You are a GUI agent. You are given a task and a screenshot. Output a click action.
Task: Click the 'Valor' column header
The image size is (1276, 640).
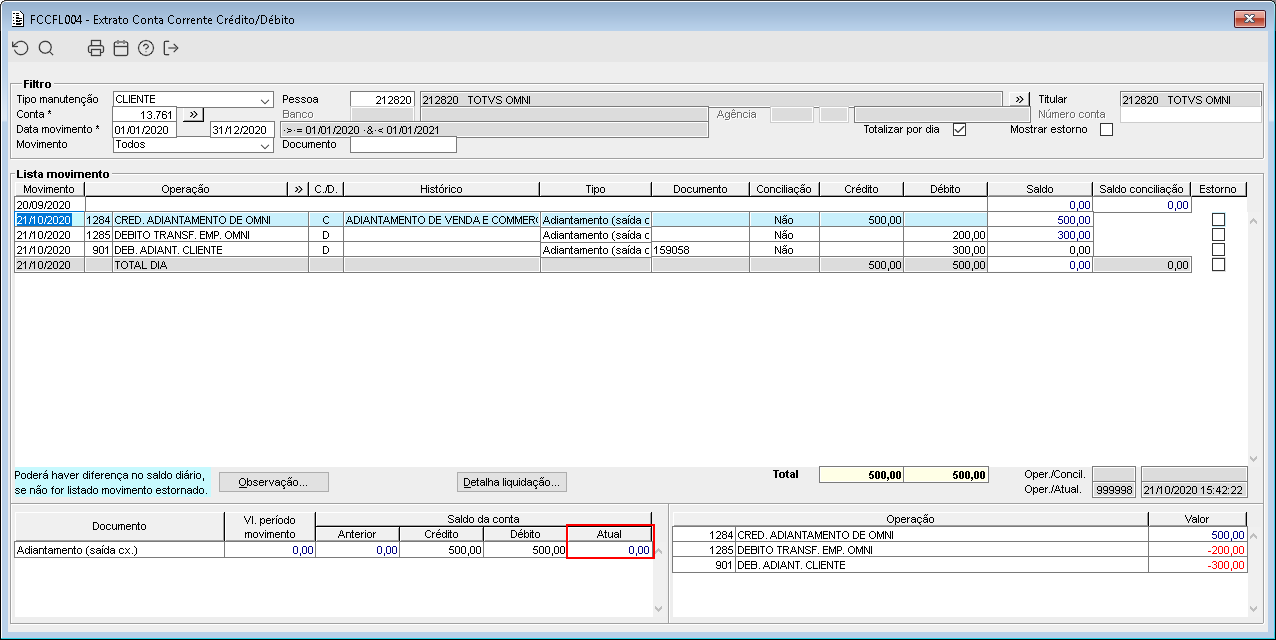[x=1198, y=519]
